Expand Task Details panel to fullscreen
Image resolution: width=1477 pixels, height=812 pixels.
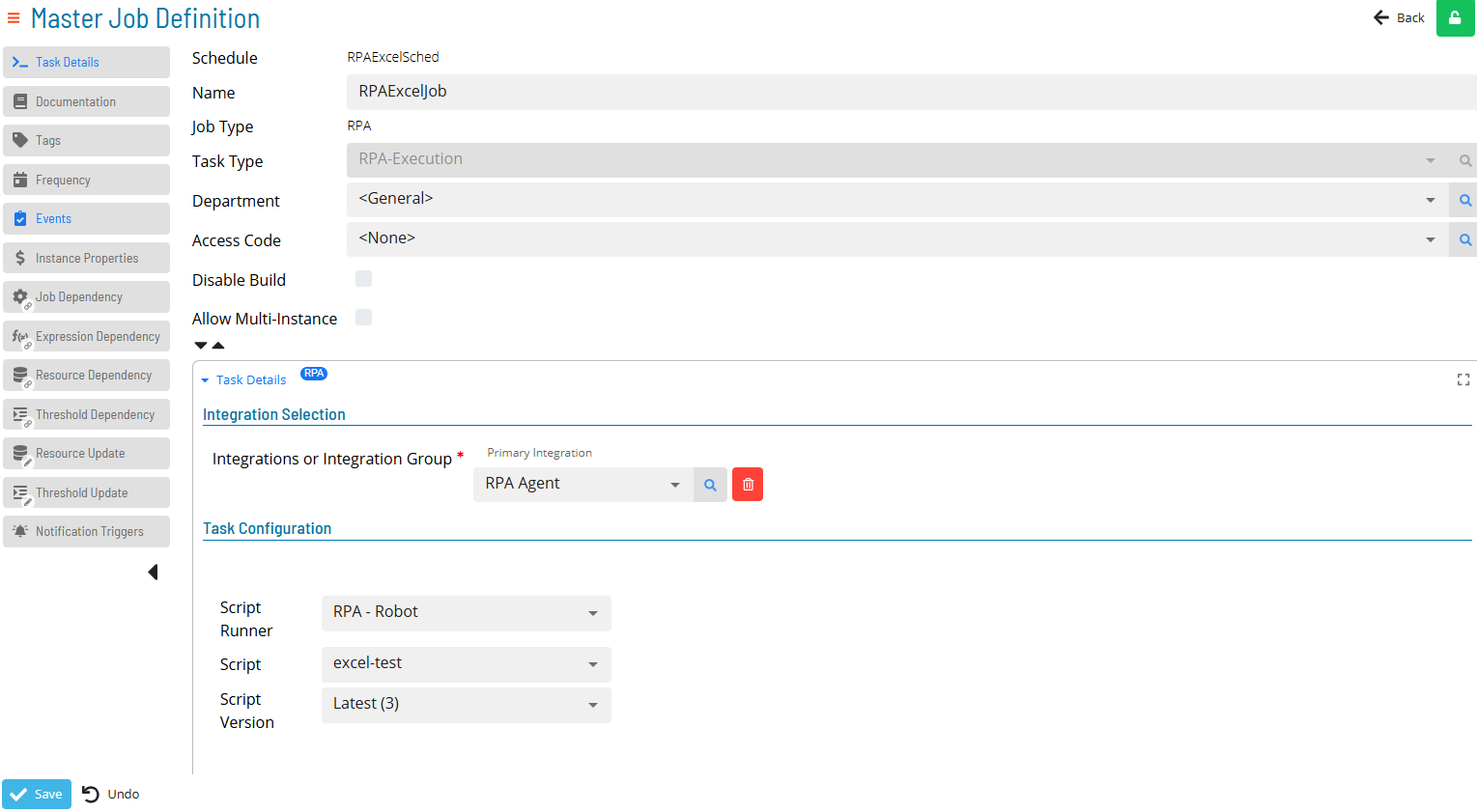click(x=1463, y=380)
